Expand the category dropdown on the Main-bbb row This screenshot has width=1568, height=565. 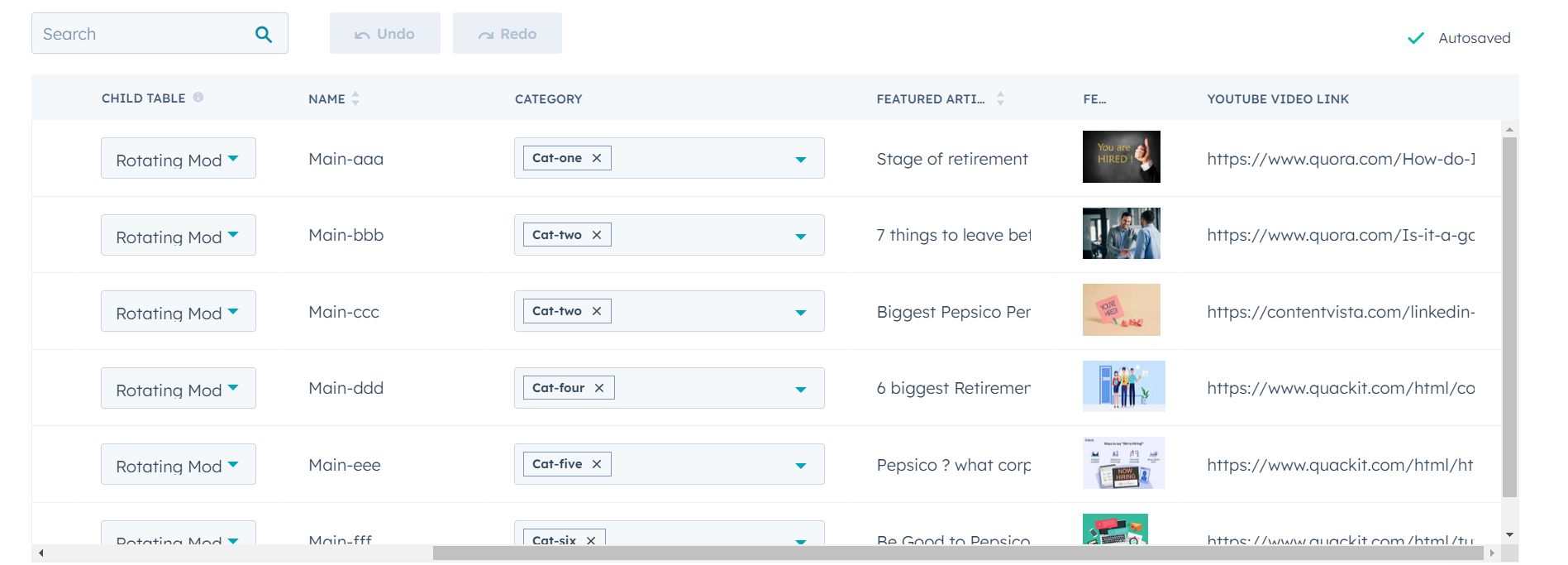[x=799, y=236]
